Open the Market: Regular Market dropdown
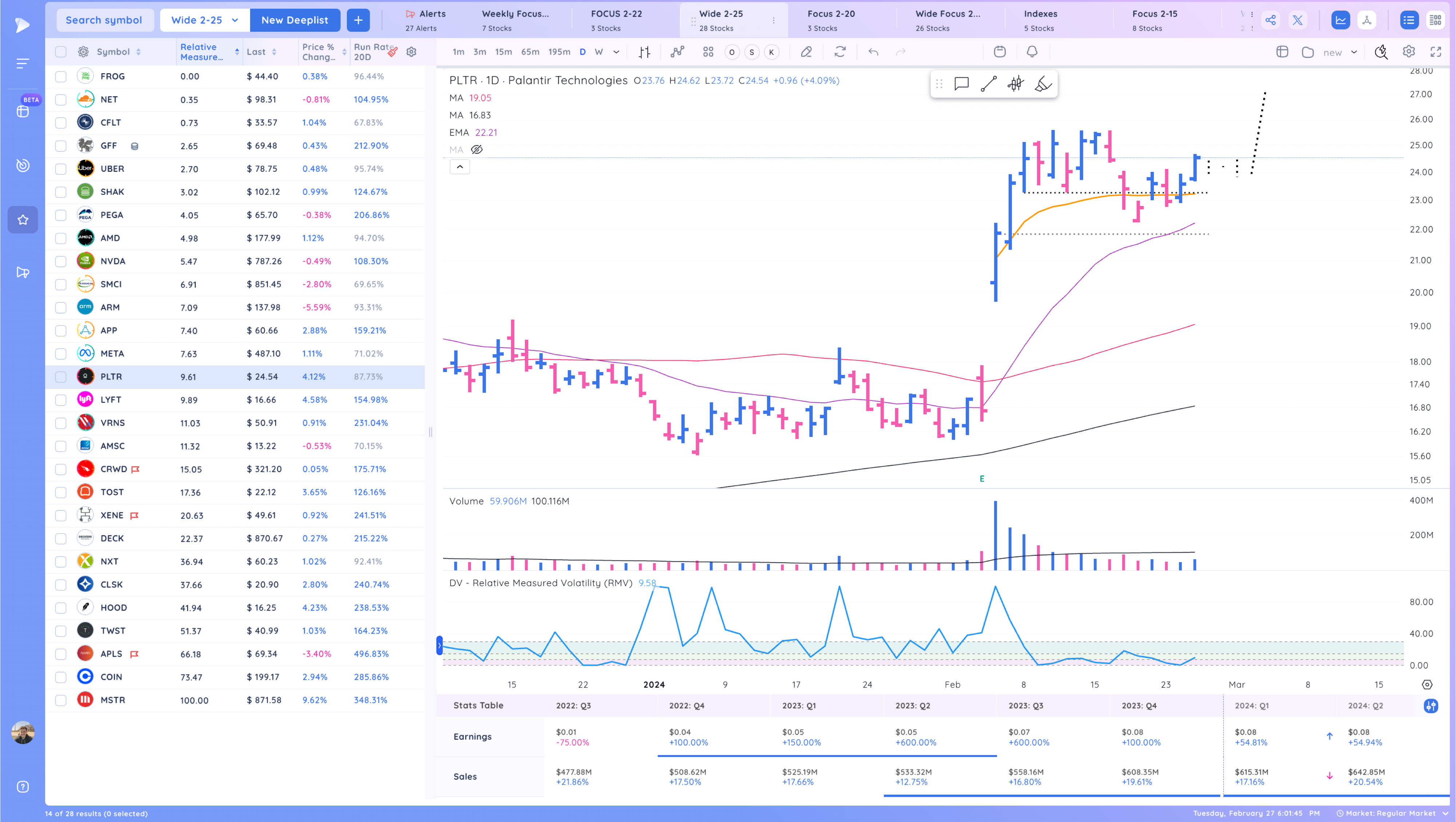Image resolution: width=1456 pixels, height=822 pixels. point(1393,813)
